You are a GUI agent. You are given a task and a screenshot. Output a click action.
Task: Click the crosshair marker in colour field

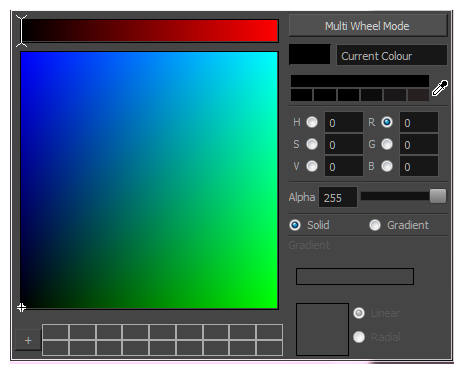point(21,307)
